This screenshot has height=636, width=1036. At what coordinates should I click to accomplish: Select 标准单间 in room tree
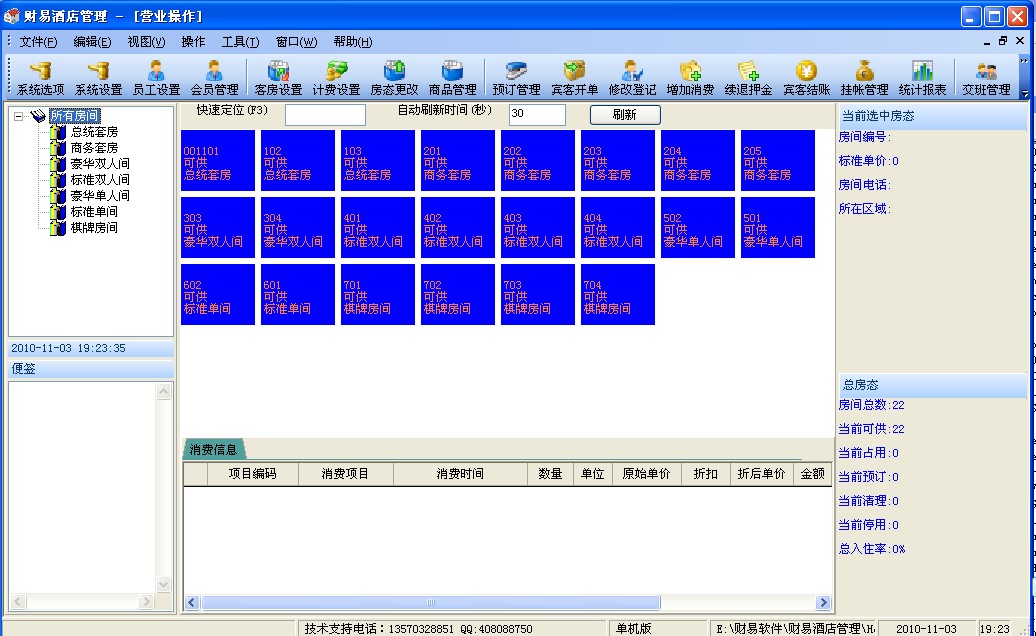94,211
